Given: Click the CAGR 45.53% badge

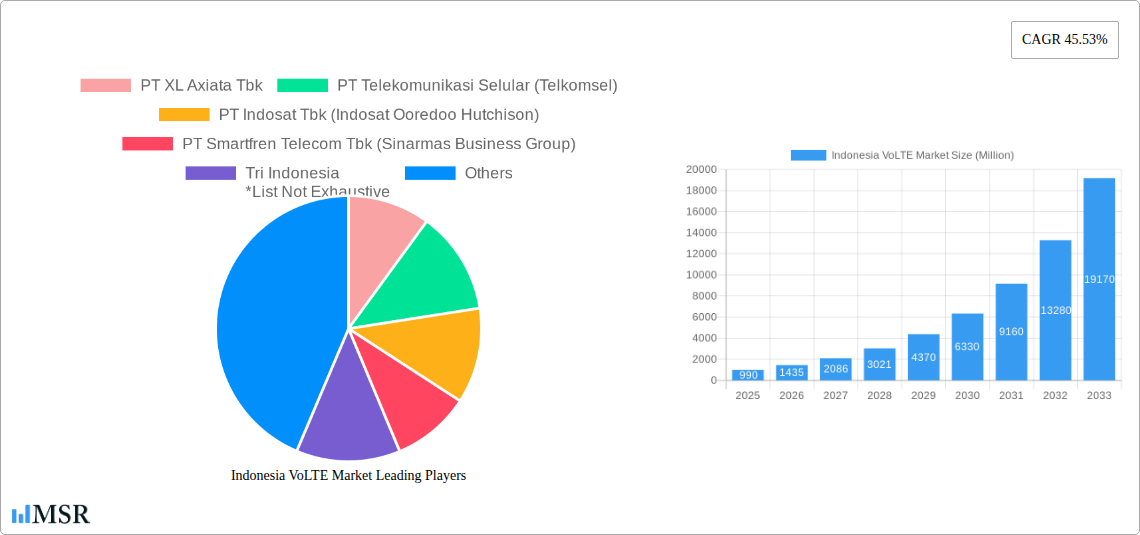Looking at the screenshot, I should (x=1064, y=40).
